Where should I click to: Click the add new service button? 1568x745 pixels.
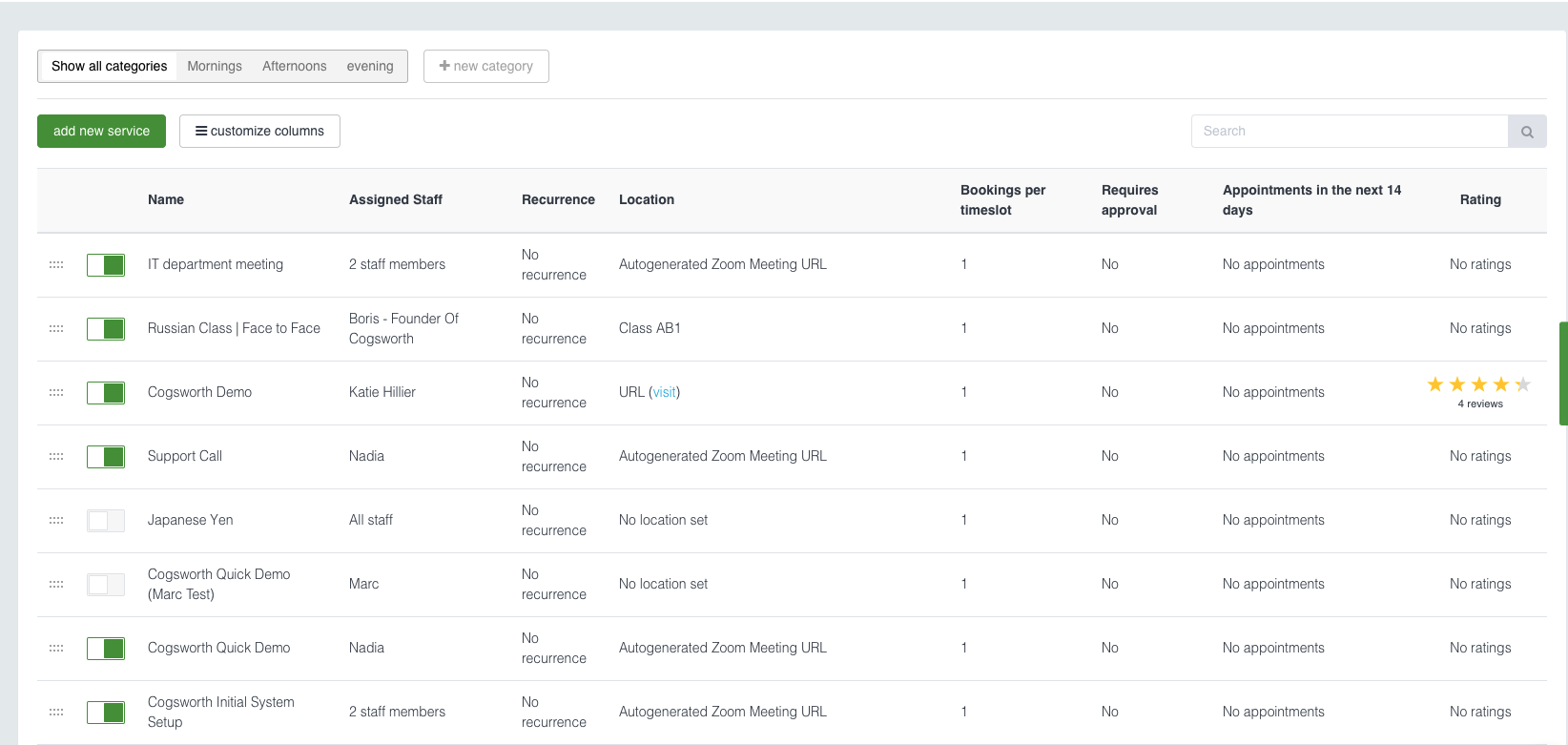pos(101,132)
